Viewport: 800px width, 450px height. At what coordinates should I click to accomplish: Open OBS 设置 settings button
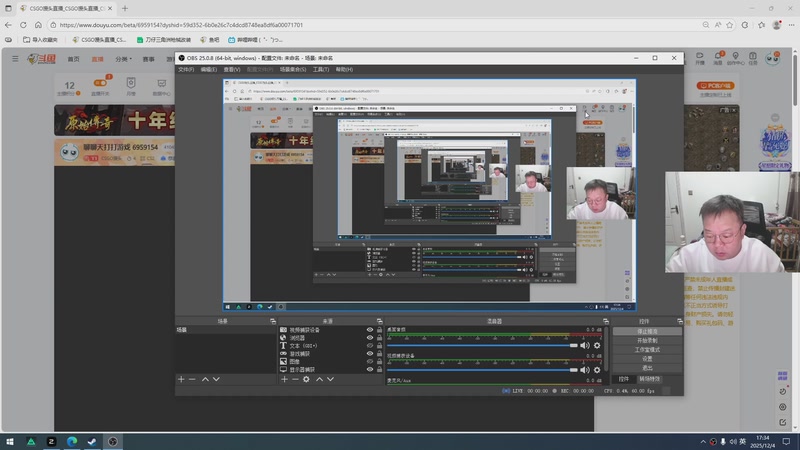[647, 359]
